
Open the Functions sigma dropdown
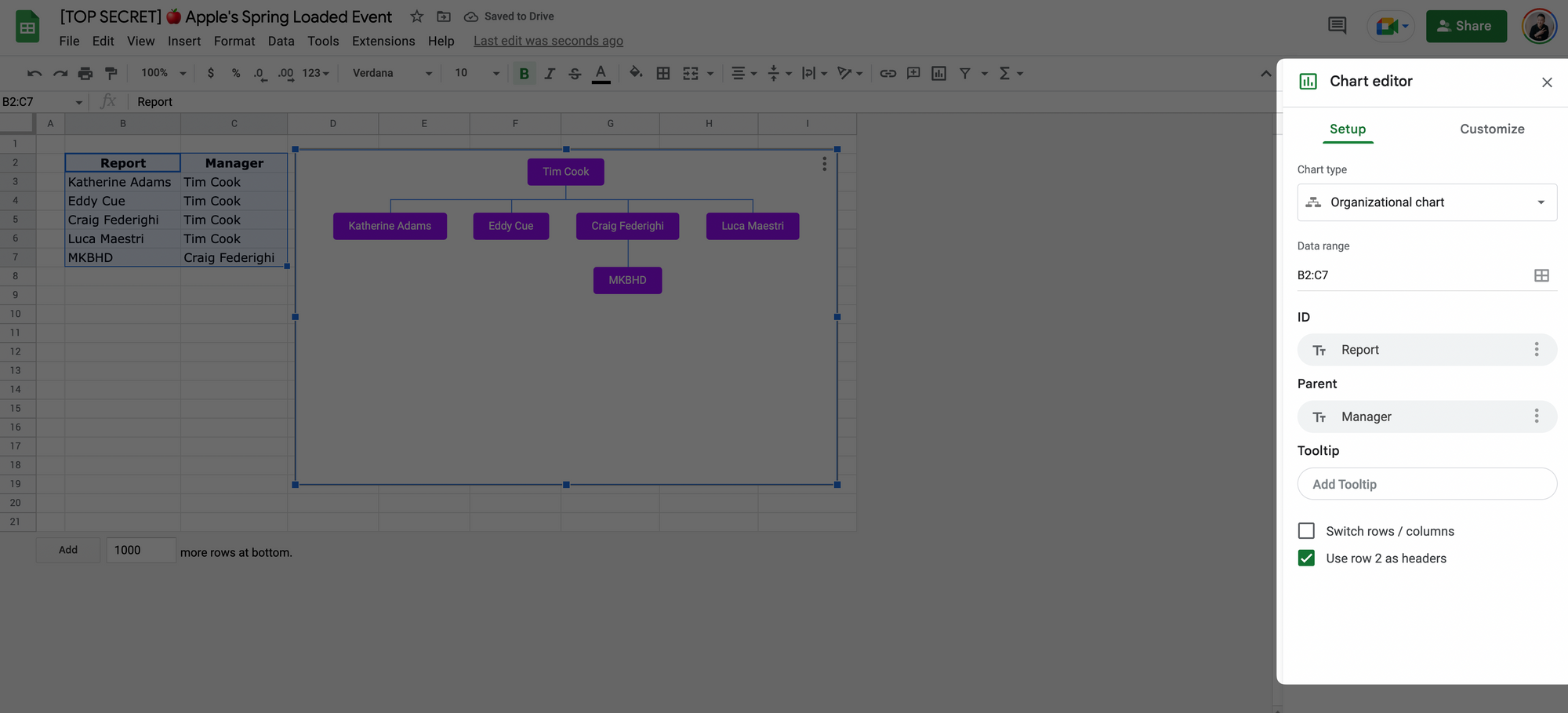pyautogui.click(x=1011, y=73)
